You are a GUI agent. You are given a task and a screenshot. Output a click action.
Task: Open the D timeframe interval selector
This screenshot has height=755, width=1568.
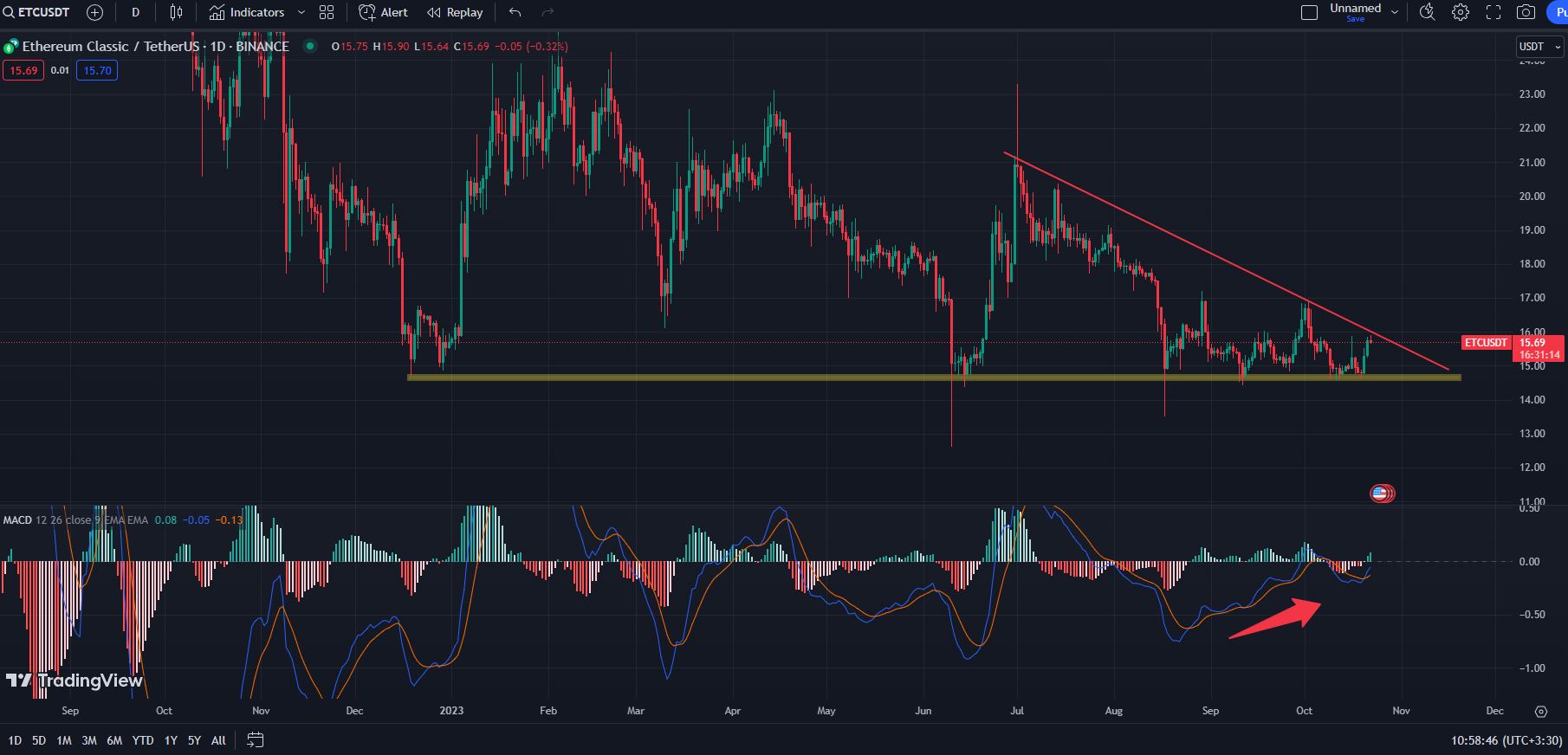point(135,12)
